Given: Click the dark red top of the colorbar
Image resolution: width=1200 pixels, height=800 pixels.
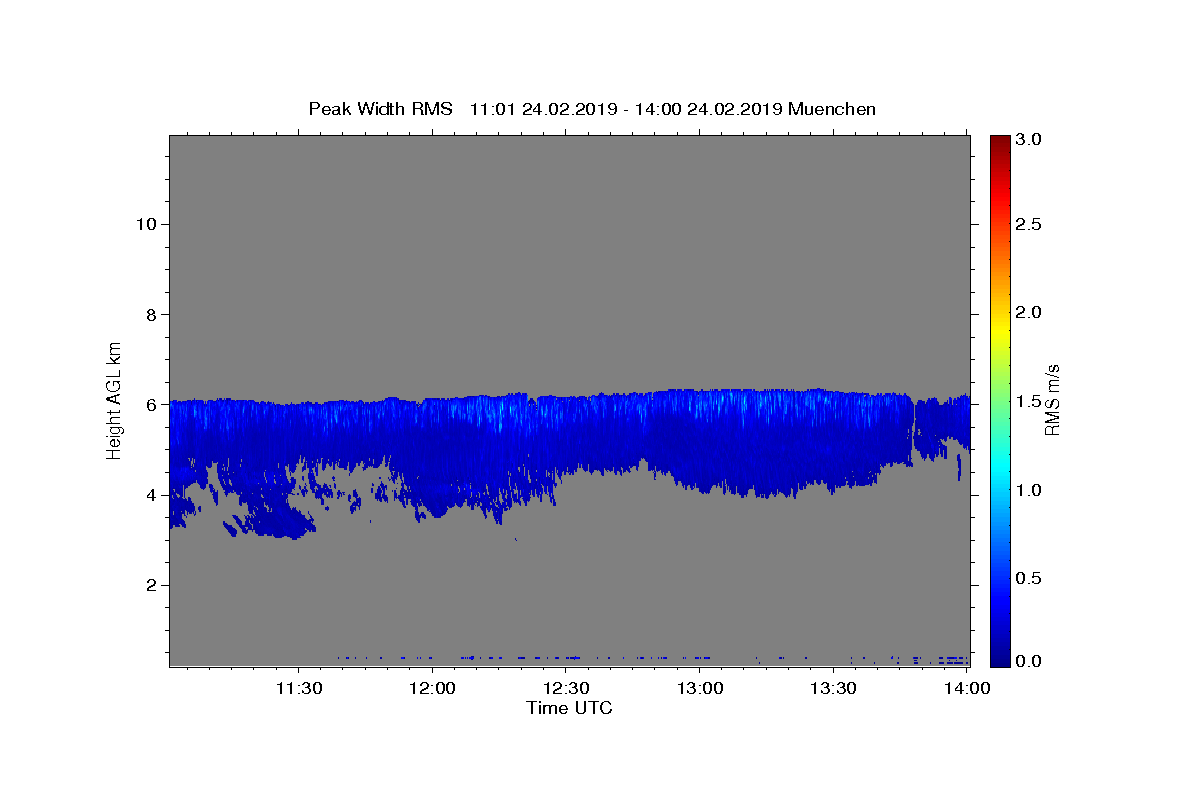Looking at the screenshot, I should pyautogui.click(x=1000, y=142).
